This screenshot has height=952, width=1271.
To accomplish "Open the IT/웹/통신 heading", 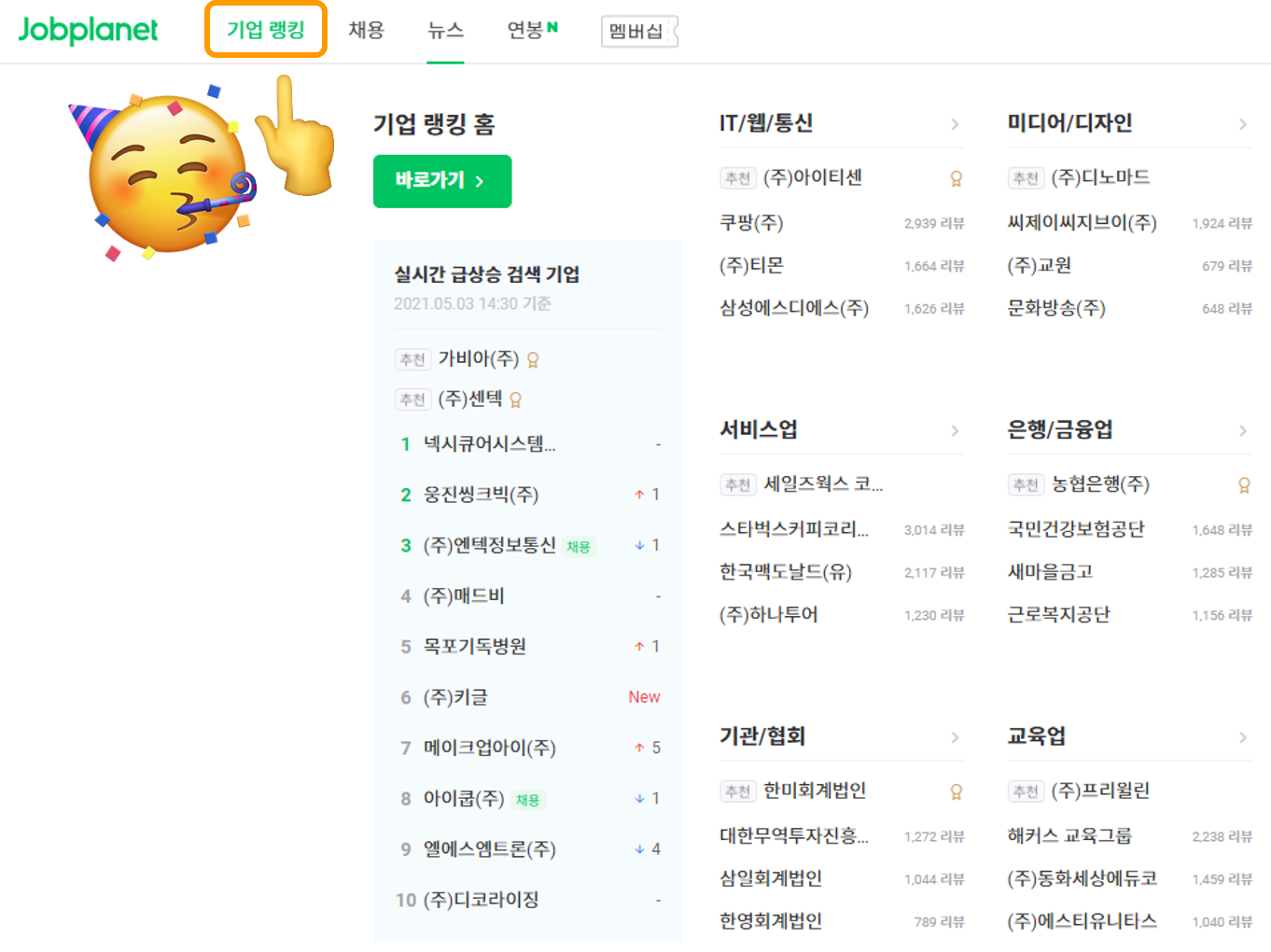I will pyautogui.click(x=766, y=123).
